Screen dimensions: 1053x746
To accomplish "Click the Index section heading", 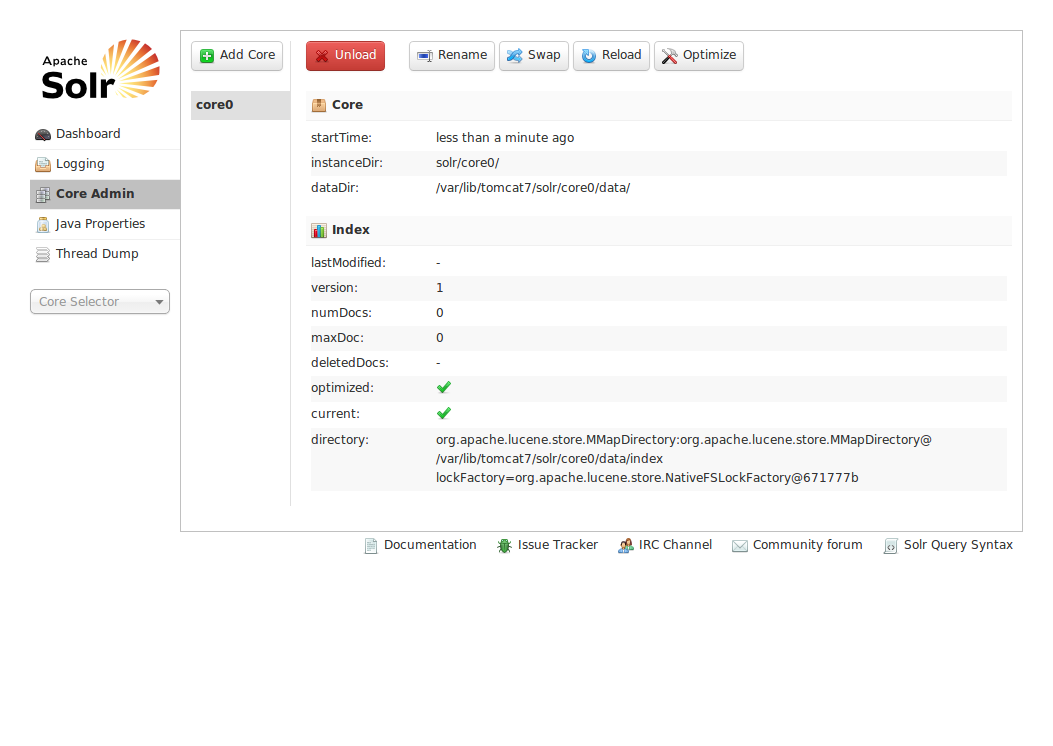I will click(x=351, y=230).
